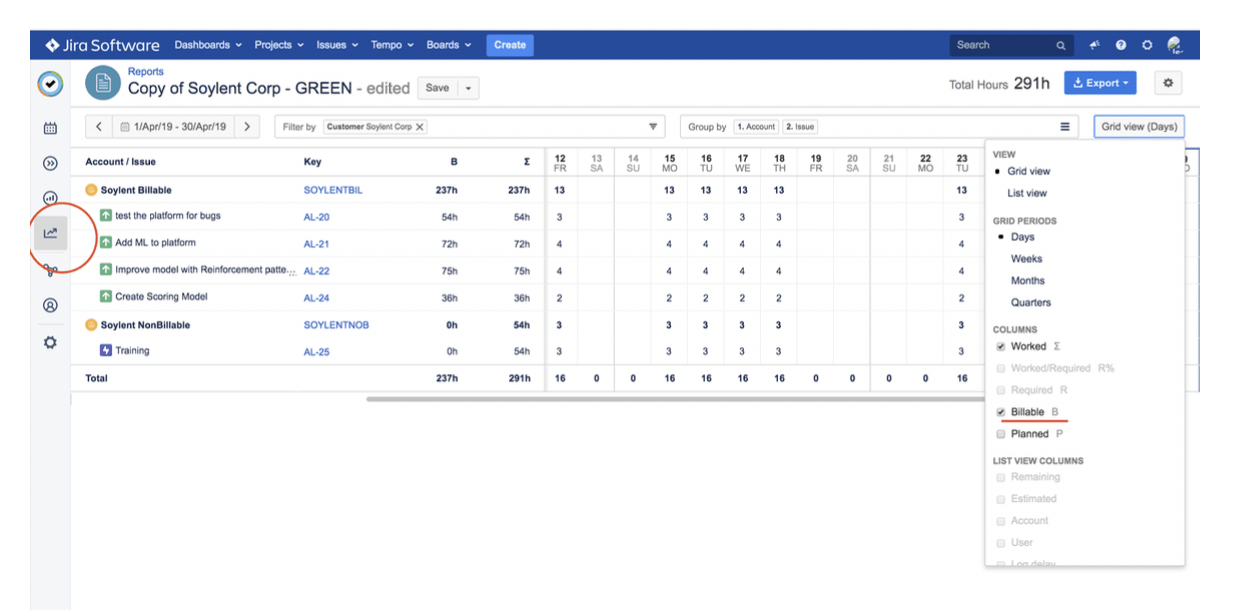
Task: Click issue icon for test the platform for bugs
Action: [x=106, y=216]
